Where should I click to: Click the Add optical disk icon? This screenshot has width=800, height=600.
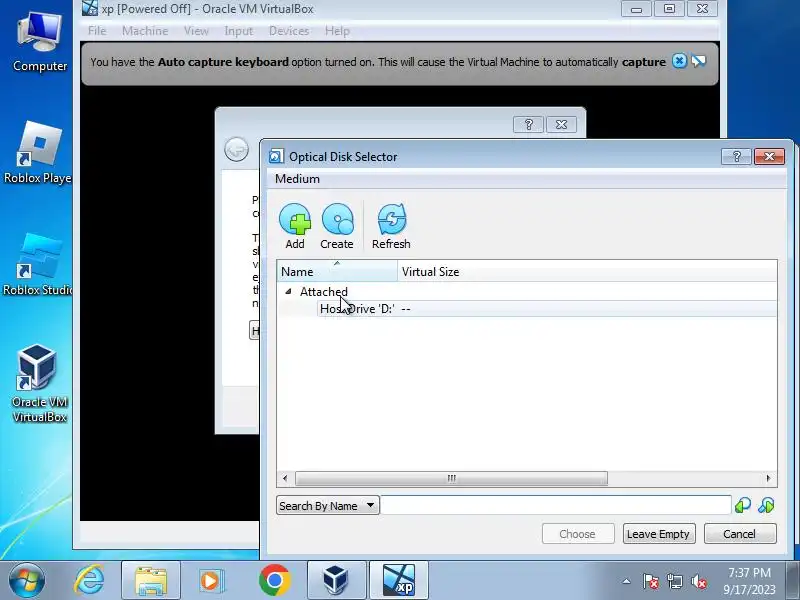click(x=295, y=226)
